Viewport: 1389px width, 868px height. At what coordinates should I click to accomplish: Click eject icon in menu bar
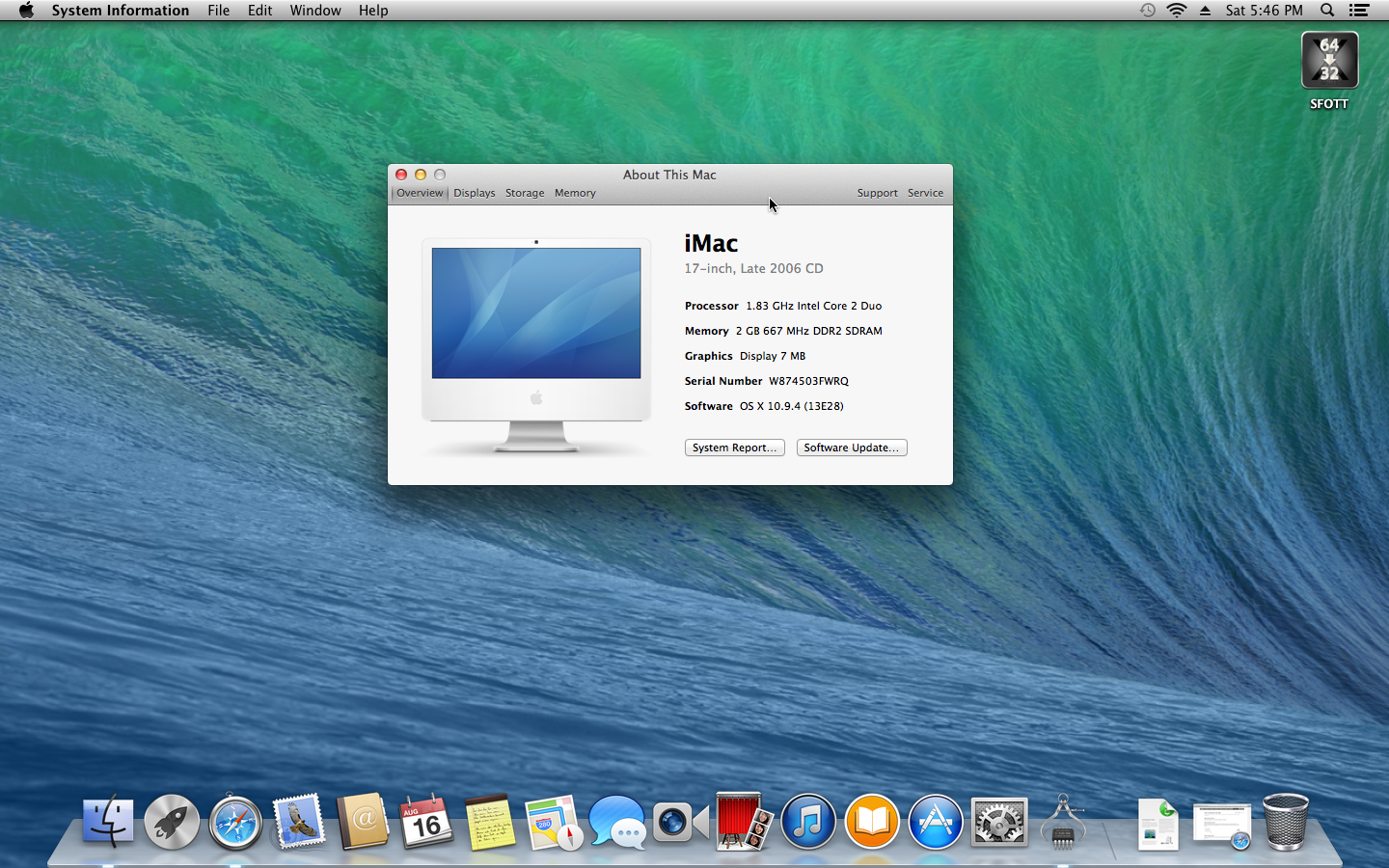1205,11
